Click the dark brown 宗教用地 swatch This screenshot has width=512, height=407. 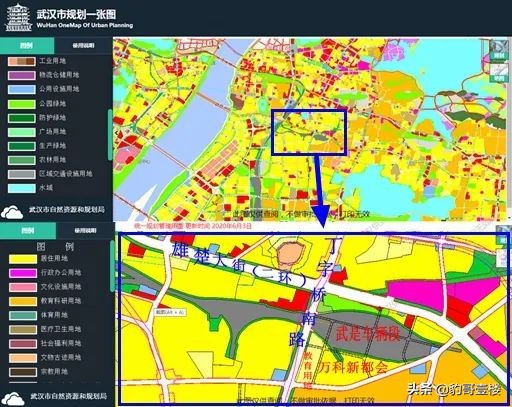click(23, 372)
